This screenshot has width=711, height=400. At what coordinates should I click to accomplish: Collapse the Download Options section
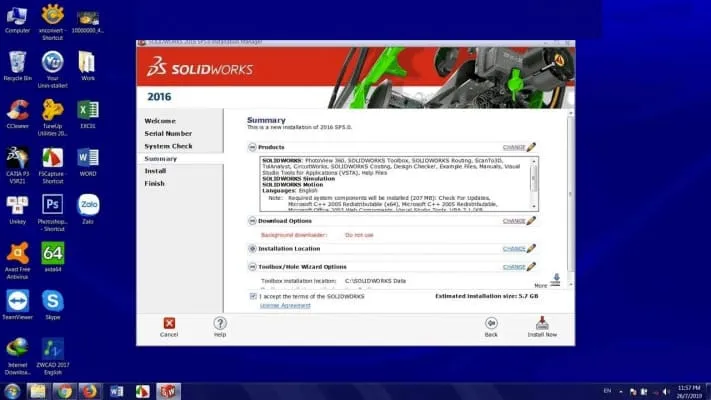[x=252, y=221]
